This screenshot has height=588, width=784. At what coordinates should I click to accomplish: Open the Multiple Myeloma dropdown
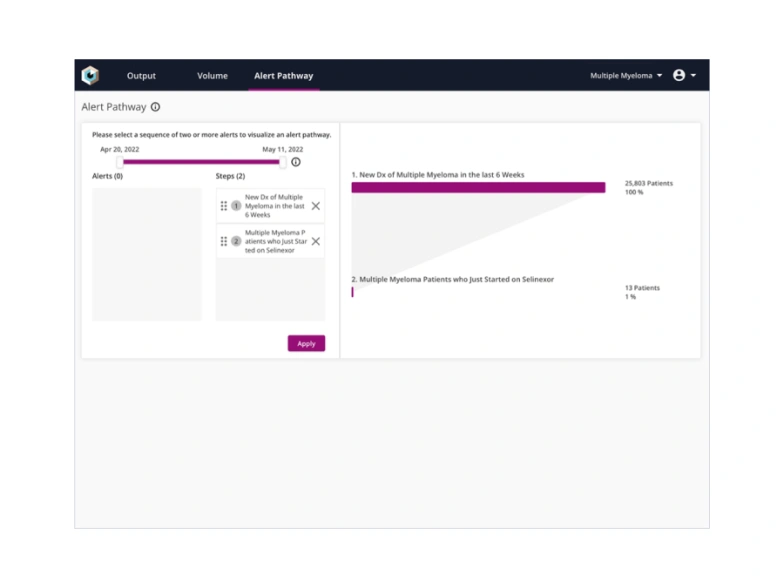tap(626, 76)
